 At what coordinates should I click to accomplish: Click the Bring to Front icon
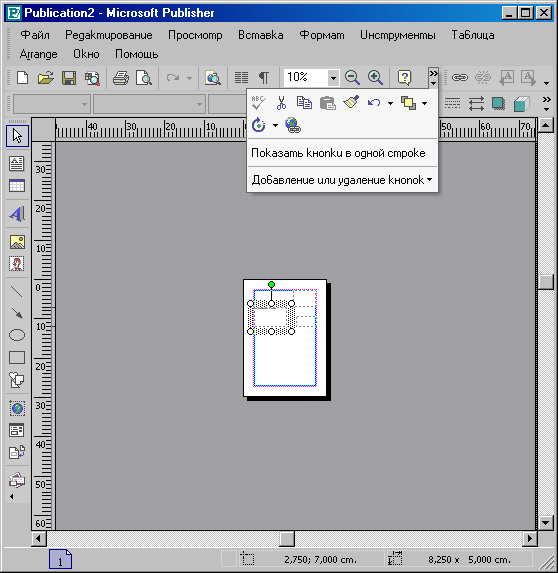click(x=408, y=103)
